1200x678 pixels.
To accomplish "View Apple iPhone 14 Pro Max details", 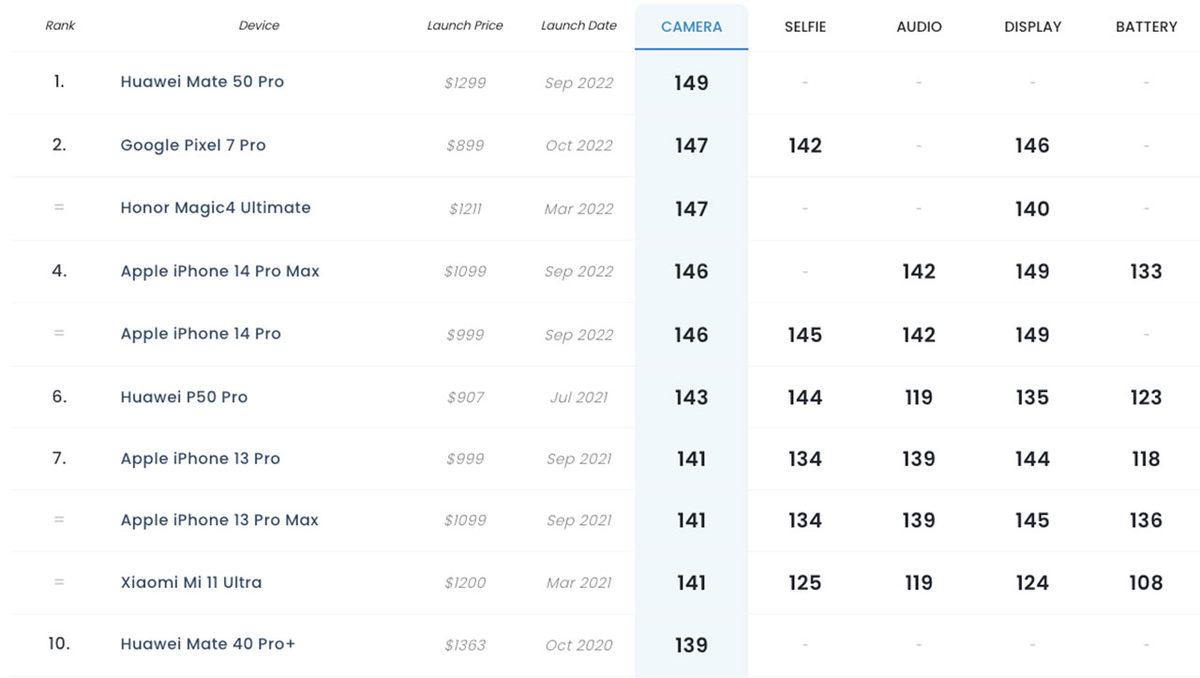I will [x=220, y=271].
